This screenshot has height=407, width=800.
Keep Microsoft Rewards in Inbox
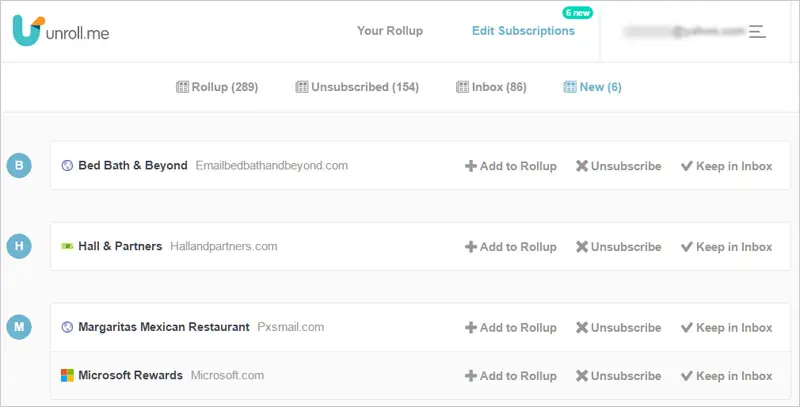727,376
